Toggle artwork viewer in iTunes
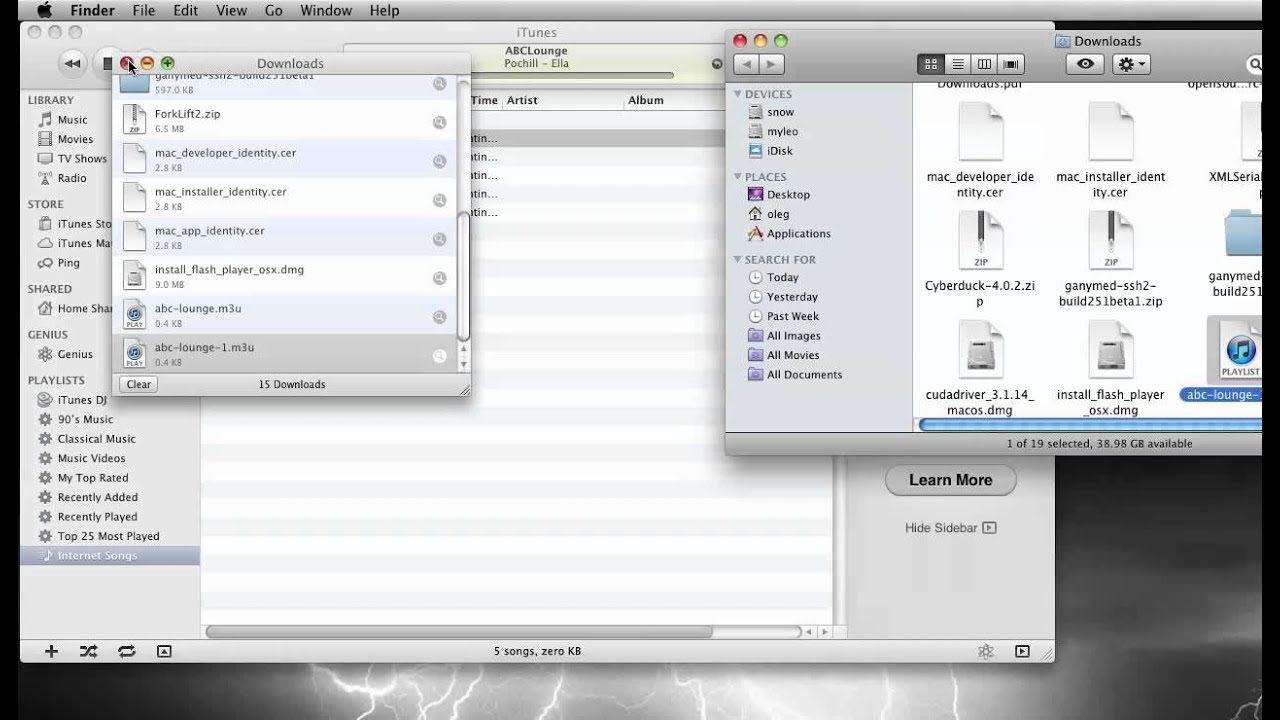 point(164,651)
